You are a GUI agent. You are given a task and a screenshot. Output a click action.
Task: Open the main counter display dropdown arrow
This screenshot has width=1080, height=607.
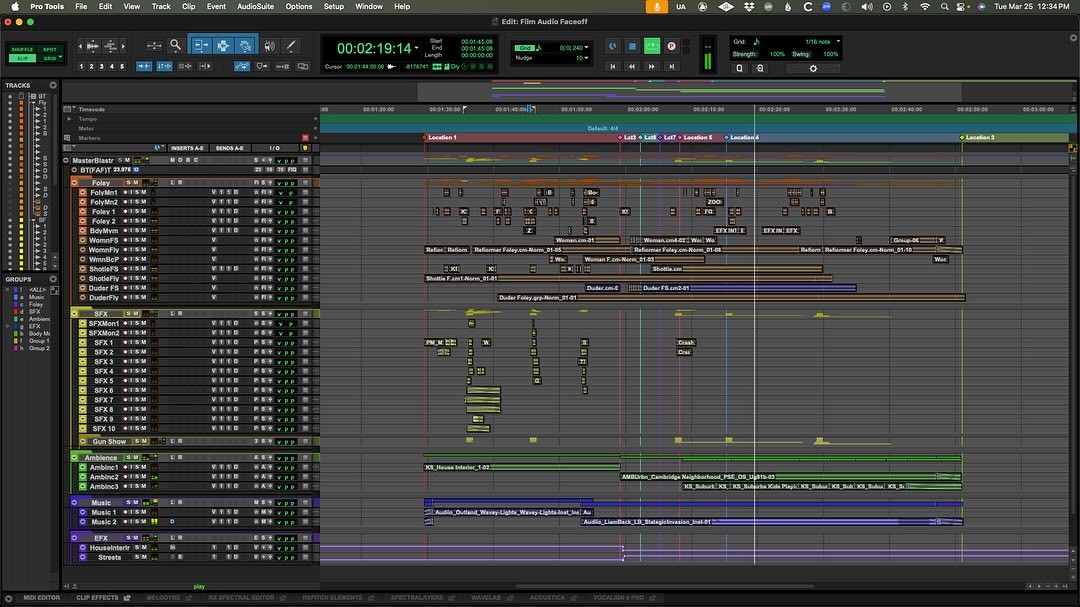416,46
